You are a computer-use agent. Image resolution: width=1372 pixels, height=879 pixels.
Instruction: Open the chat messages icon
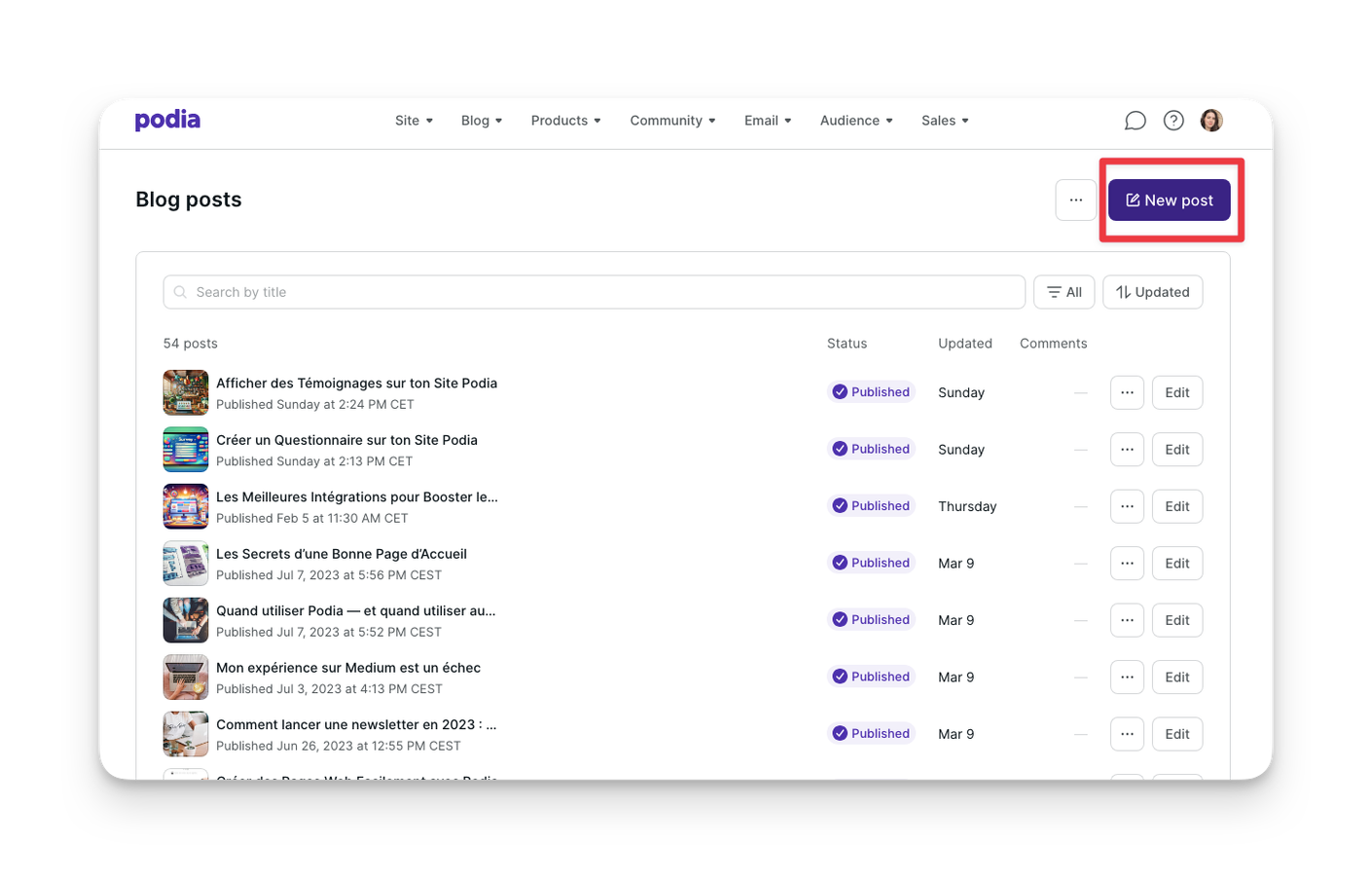(x=1135, y=121)
